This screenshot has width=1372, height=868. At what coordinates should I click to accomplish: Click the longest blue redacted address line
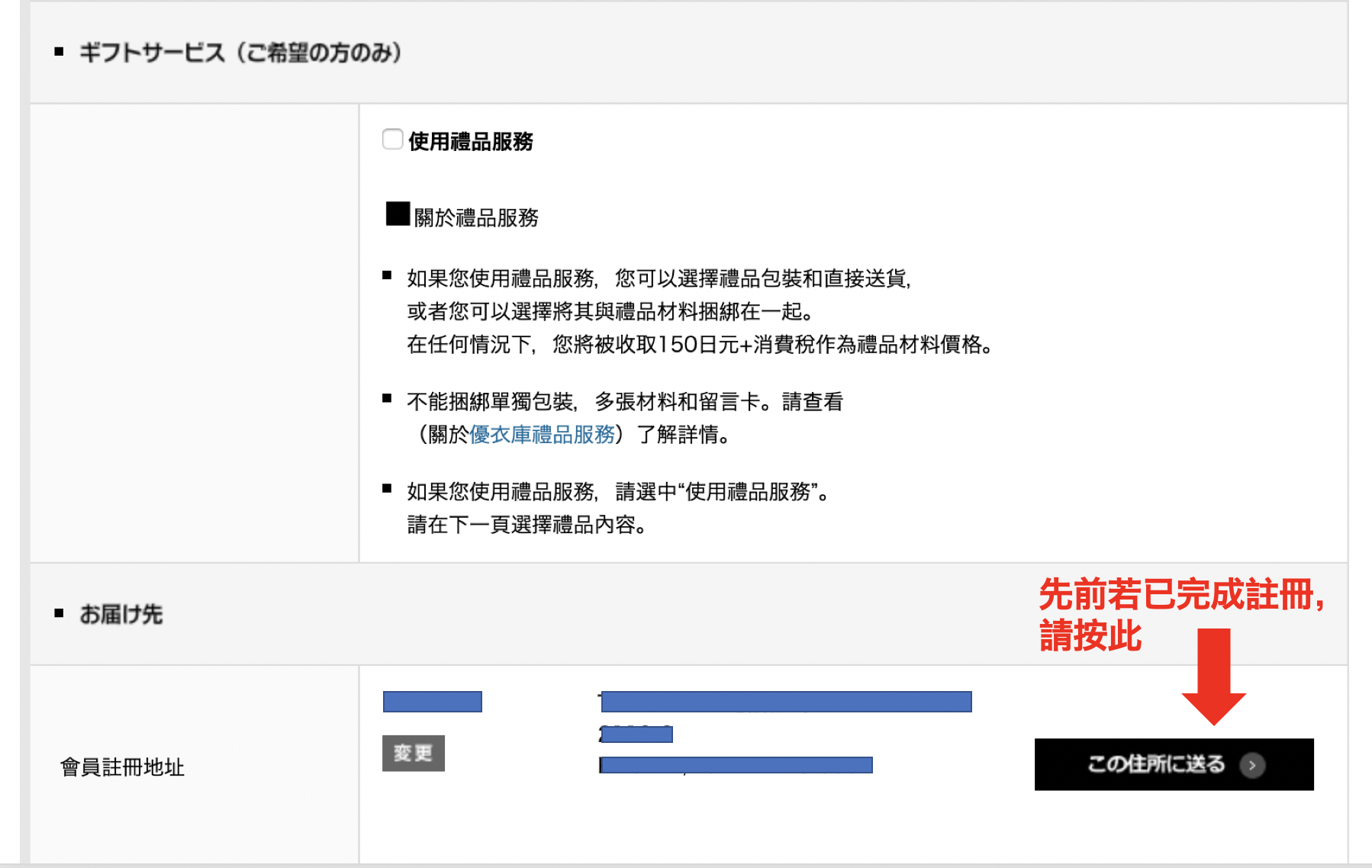coord(785,702)
